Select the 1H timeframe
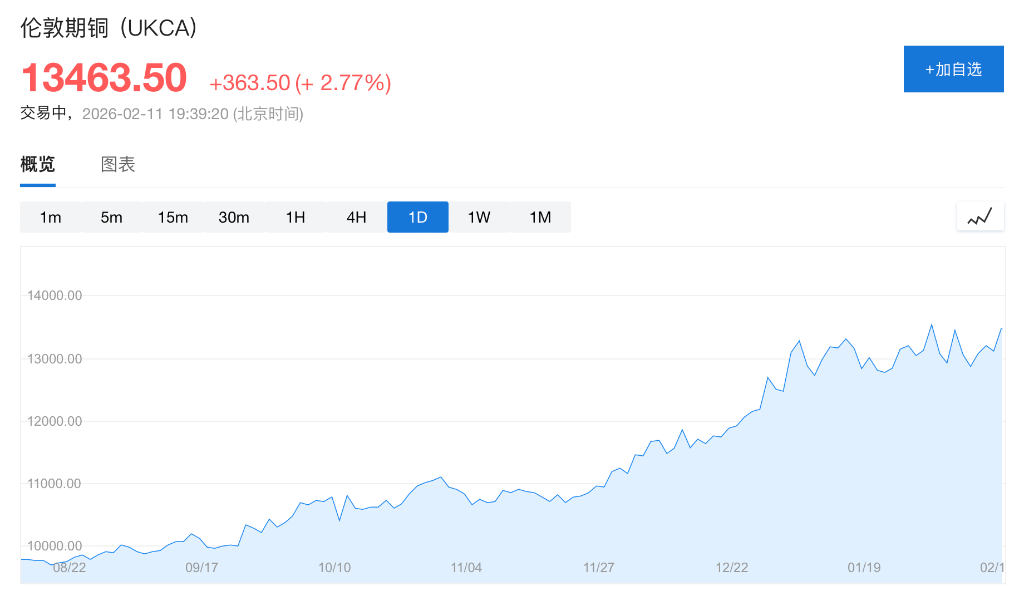The width and height of the screenshot is (1024, 599). [x=294, y=216]
